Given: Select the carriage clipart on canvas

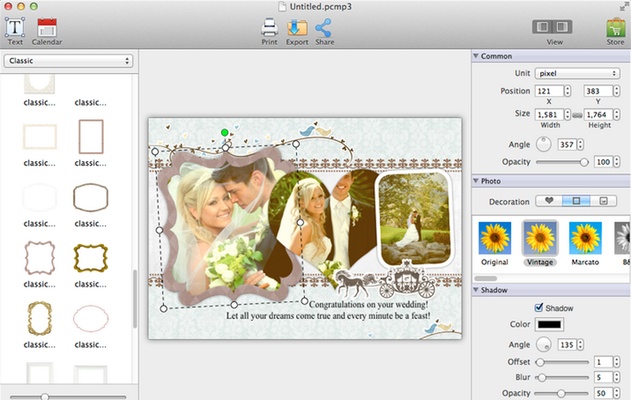Looking at the screenshot, I should (x=386, y=280).
